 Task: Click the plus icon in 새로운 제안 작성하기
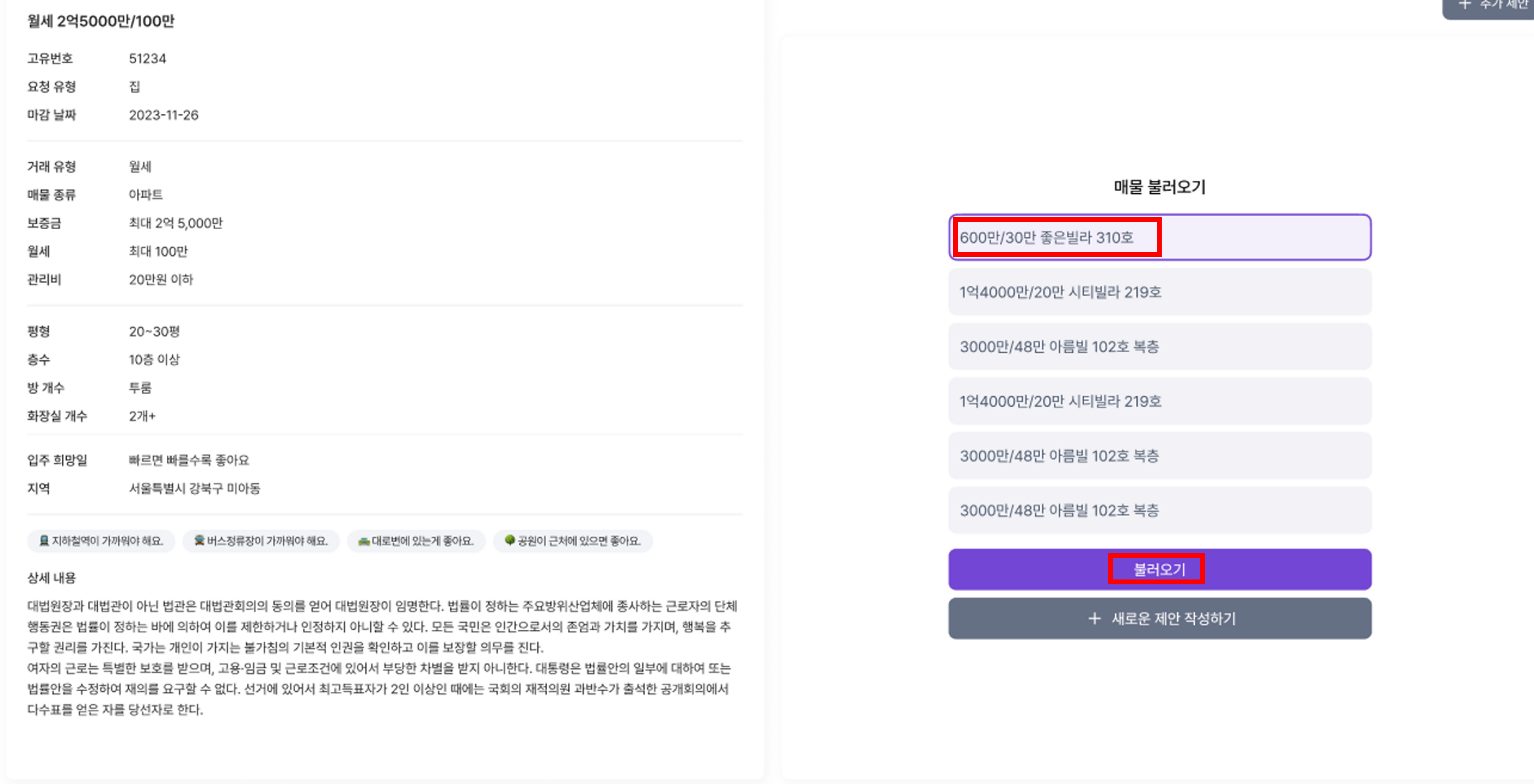pyautogui.click(x=1094, y=618)
